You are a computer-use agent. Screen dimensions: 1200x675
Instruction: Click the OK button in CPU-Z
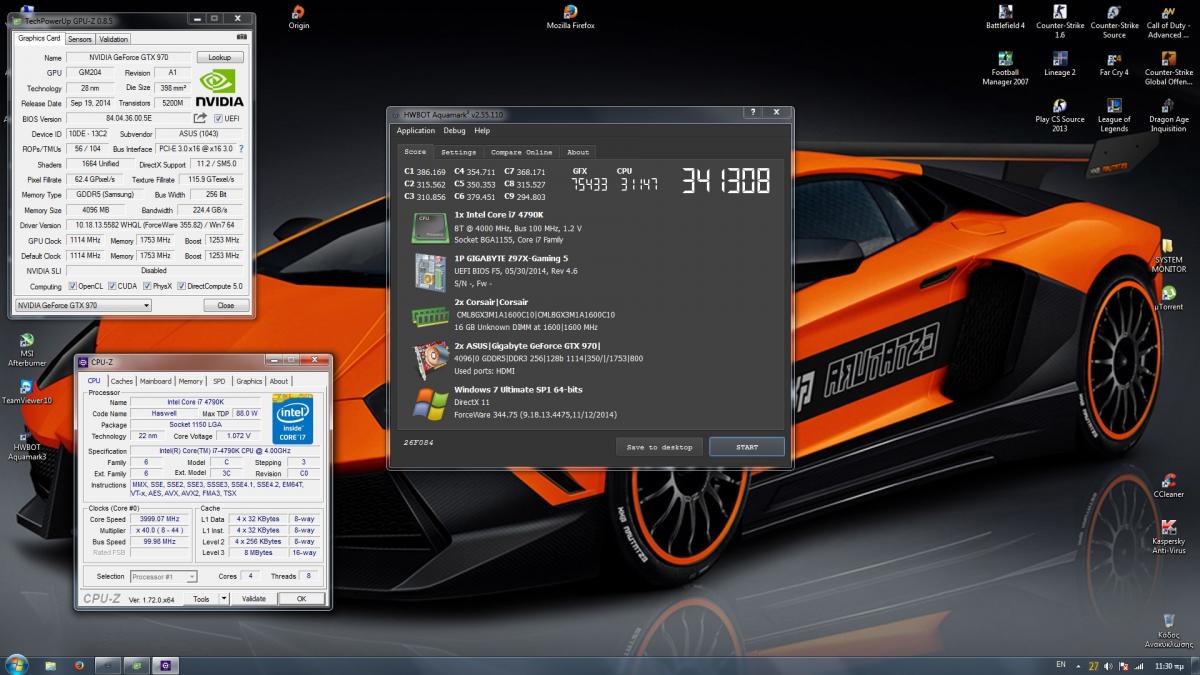pos(301,598)
